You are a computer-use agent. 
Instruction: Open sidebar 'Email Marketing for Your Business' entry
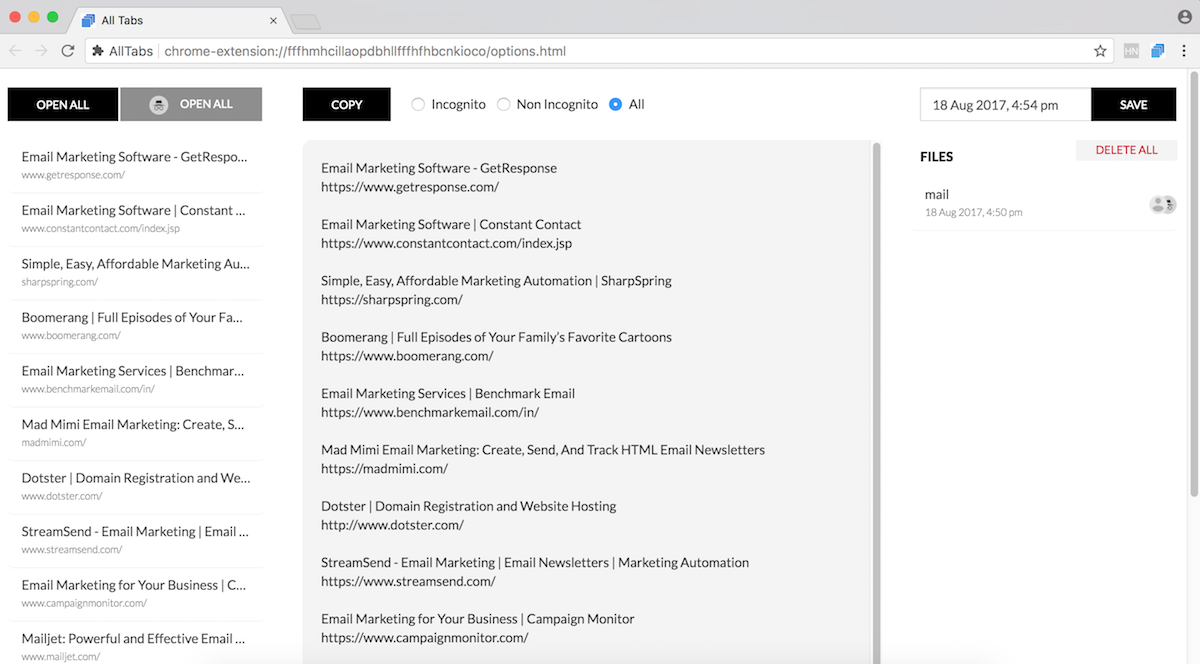pyautogui.click(x=136, y=593)
